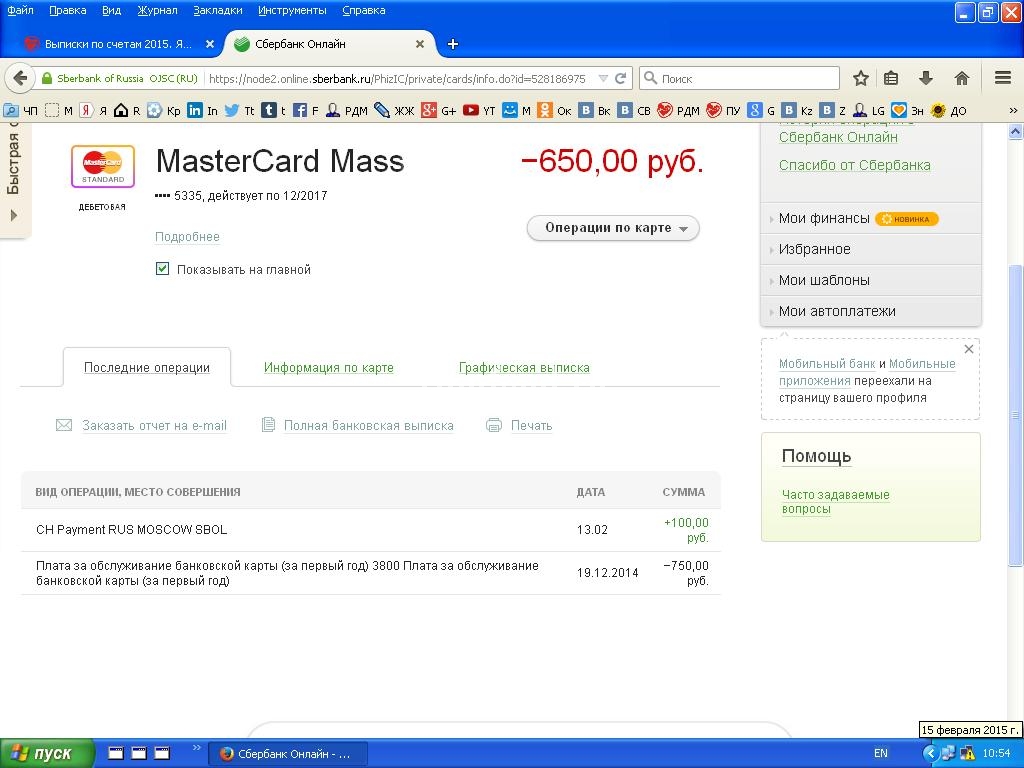
Task: Open Часто задаваемые вопросы link
Action: (835, 502)
